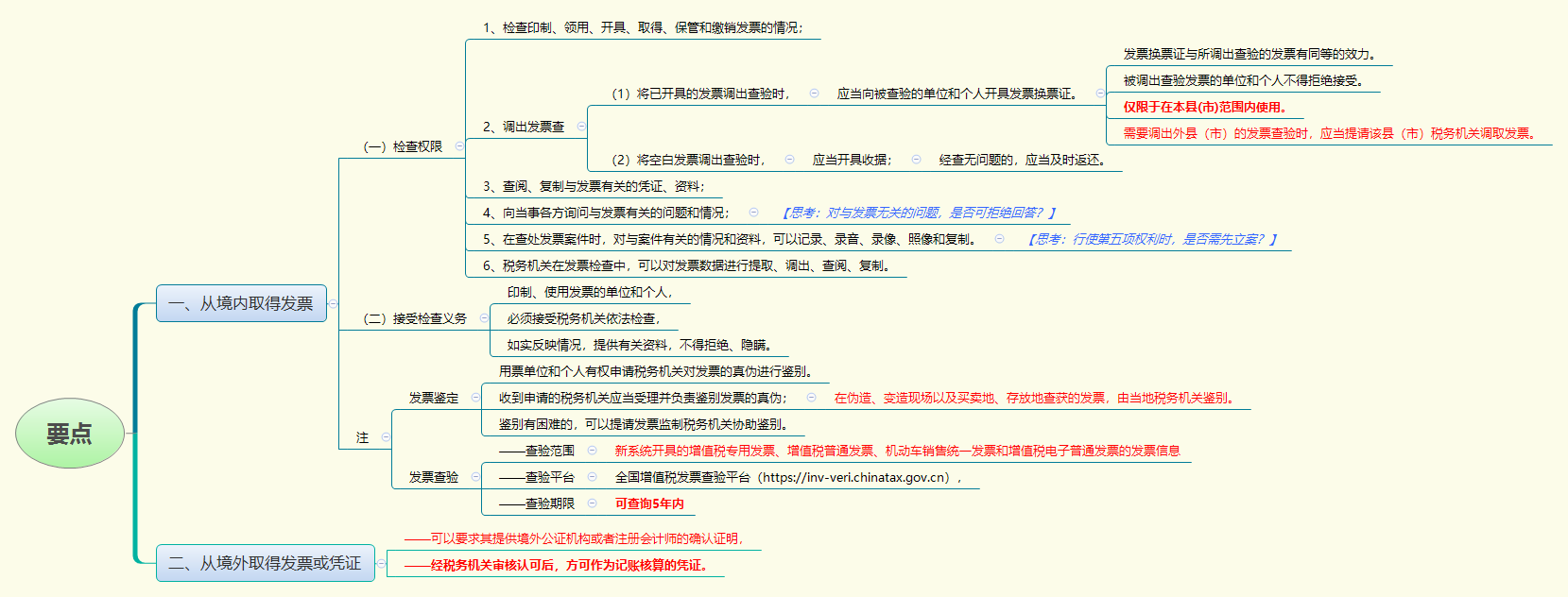
Task: Select the central 要点 root node
Action: tap(70, 434)
